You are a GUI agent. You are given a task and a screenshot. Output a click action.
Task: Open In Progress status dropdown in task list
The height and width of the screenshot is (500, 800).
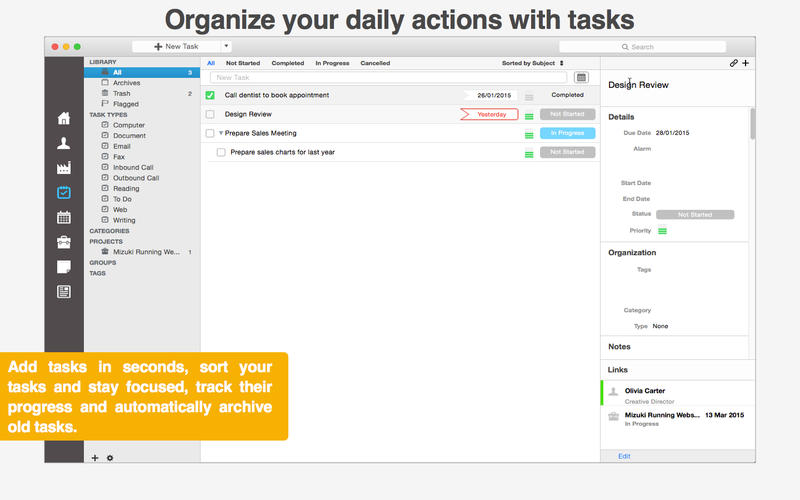click(x=567, y=133)
